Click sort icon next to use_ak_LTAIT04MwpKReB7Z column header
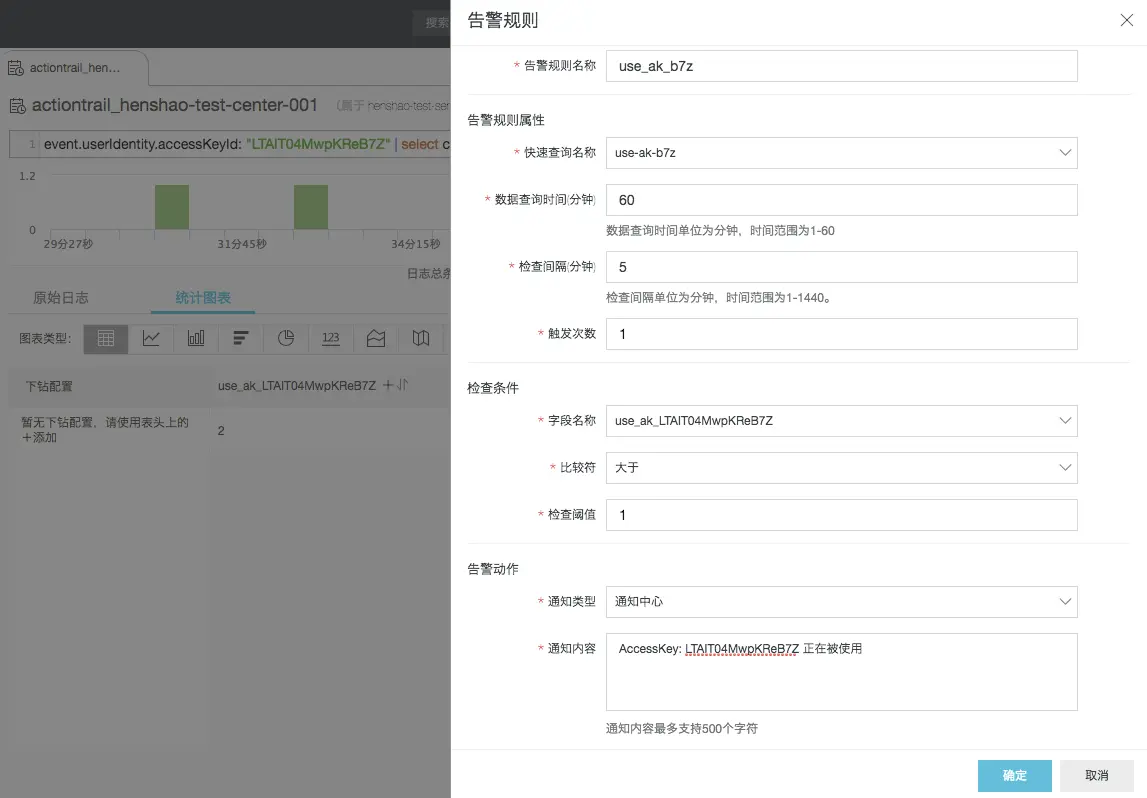Screen dimensions: 1147x798 [402, 385]
